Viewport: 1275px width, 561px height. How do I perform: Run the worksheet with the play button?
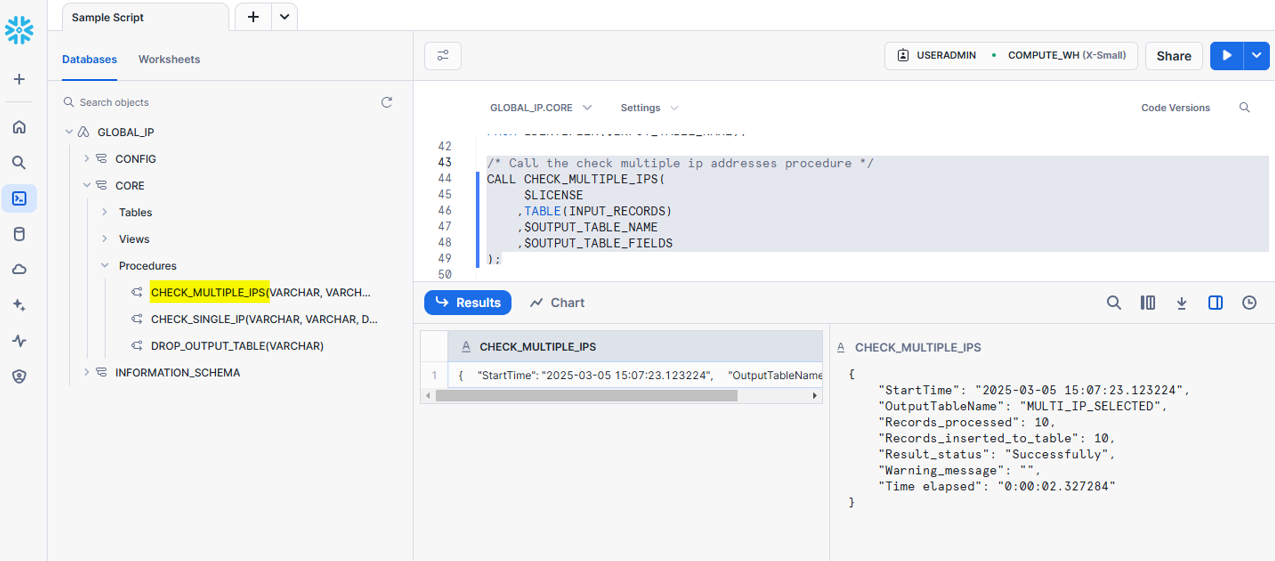1227,56
